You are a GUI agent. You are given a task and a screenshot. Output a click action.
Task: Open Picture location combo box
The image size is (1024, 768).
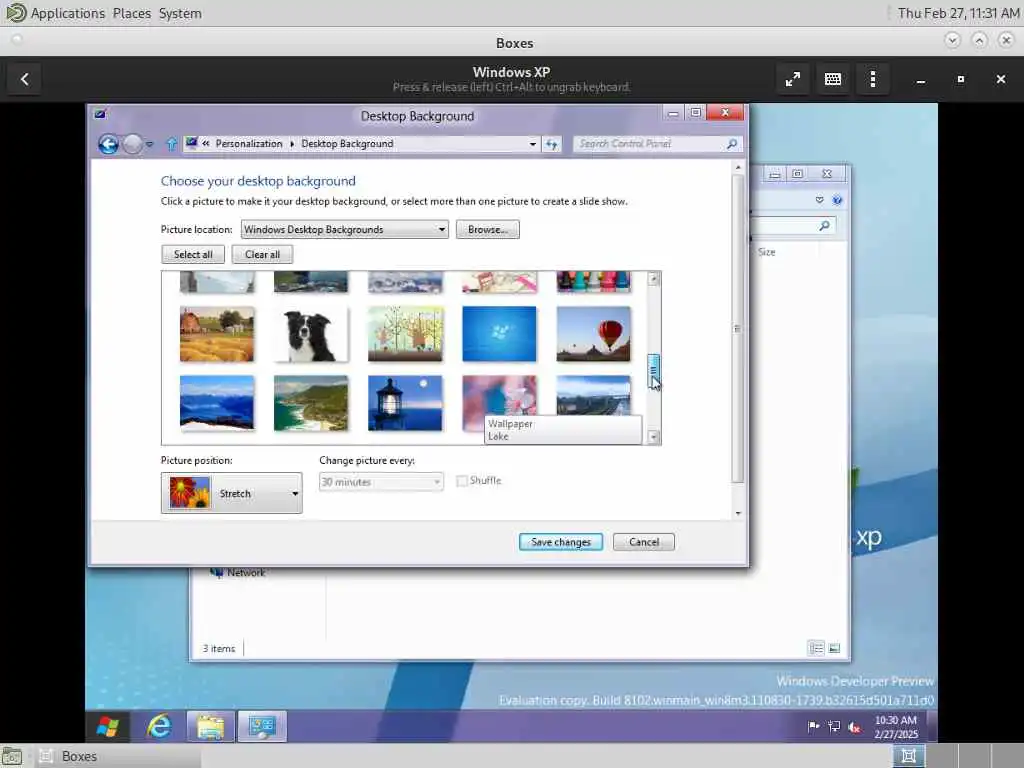[344, 229]
